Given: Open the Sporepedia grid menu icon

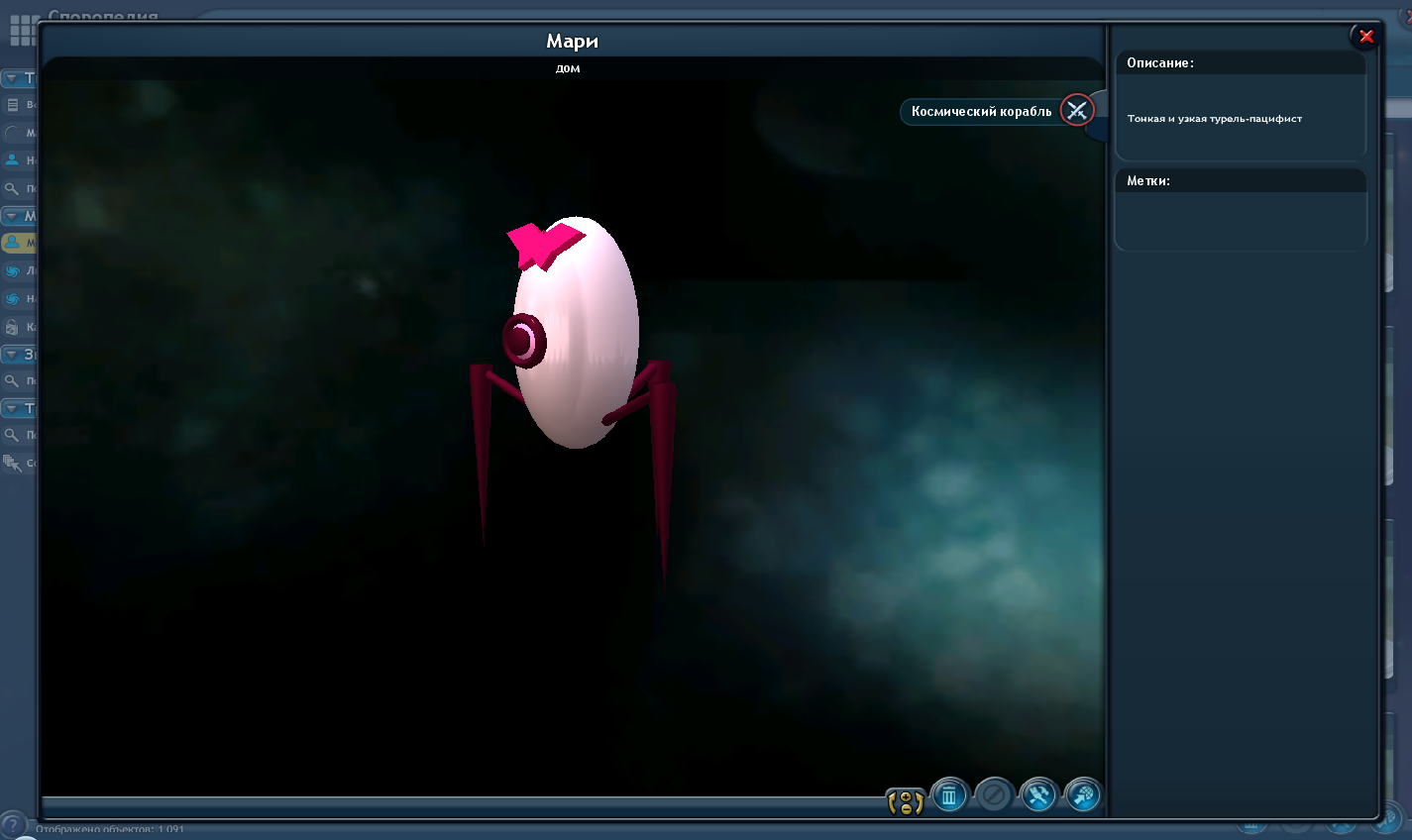Looking at the screenshot, I should (x=22, y=31).
